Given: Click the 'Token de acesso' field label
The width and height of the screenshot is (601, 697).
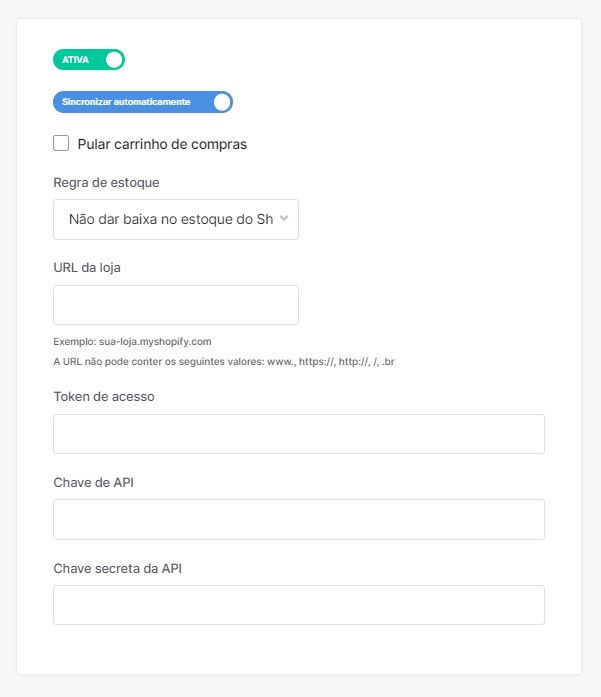Looking at the screenshot, I should tap(104, 397).
